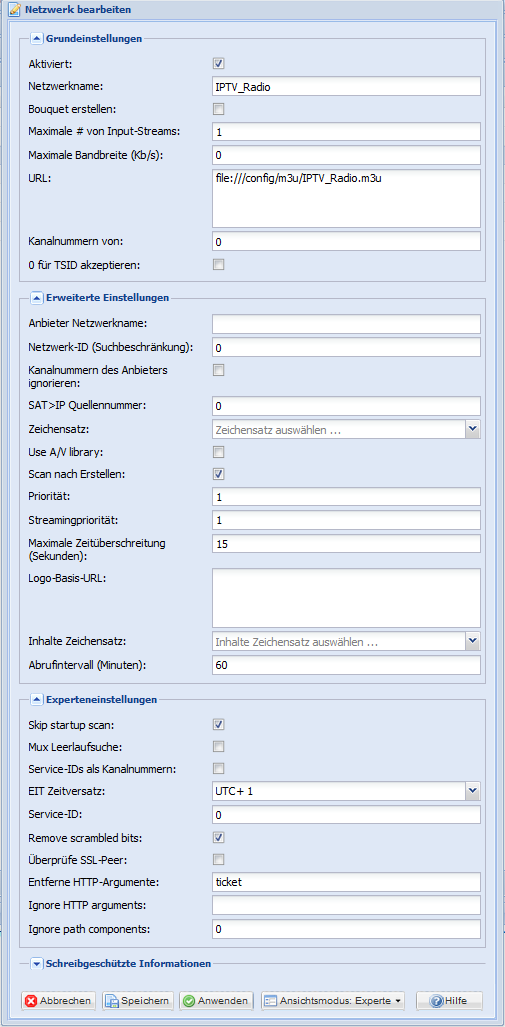Enable Bouquet erstellen checkbox
The image size is (505, 1027).
219,109
